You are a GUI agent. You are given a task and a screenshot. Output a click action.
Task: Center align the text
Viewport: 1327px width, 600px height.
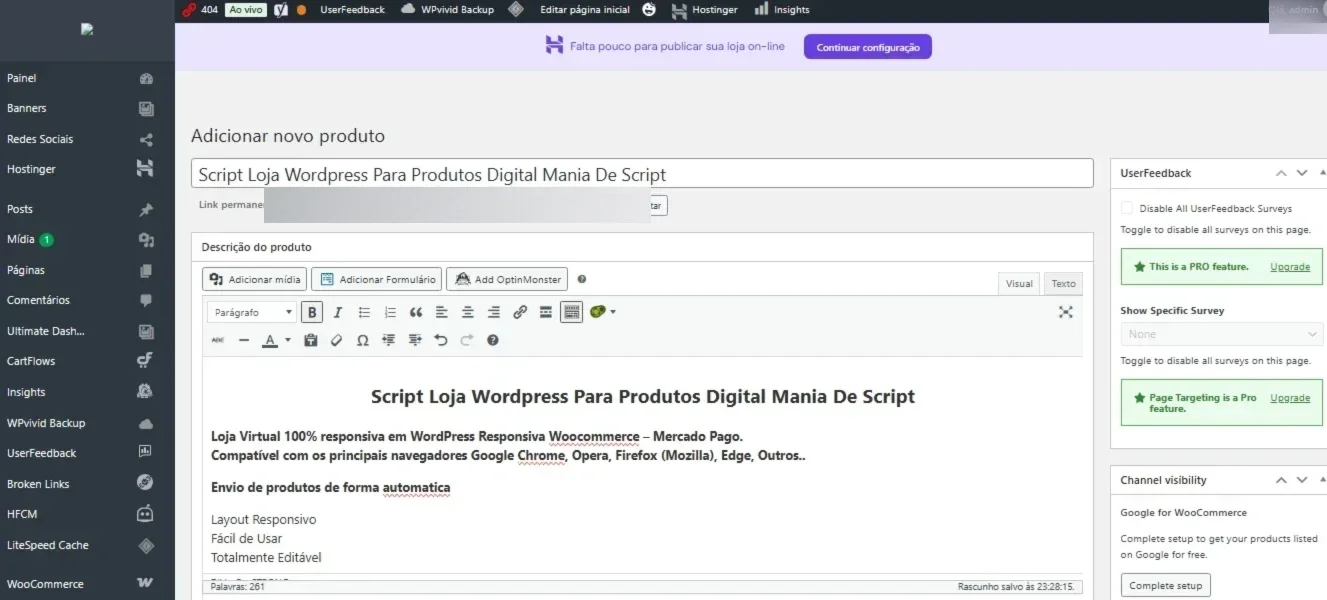coord(468,312)
